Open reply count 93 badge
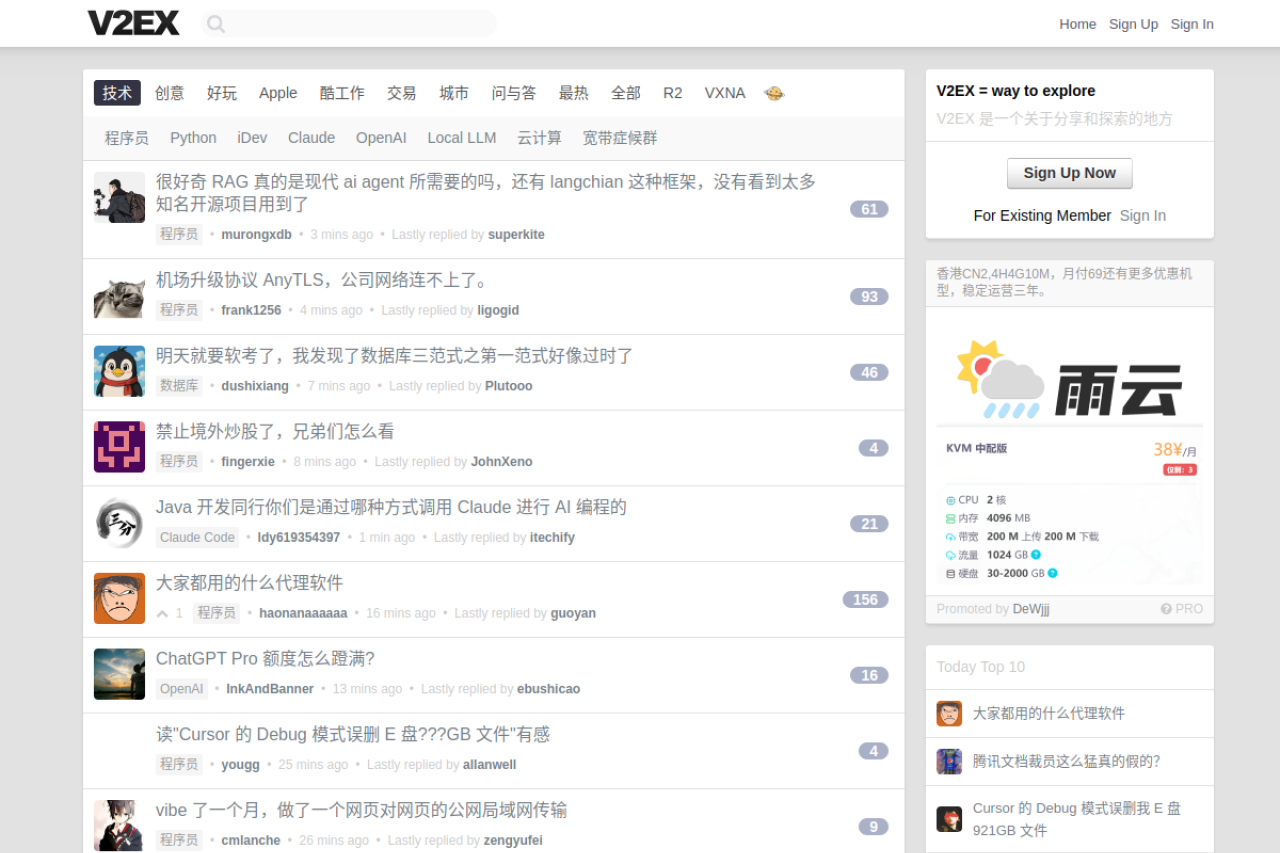The width and height of the screenshot is (1280, 853). click(x=869, y=296)
